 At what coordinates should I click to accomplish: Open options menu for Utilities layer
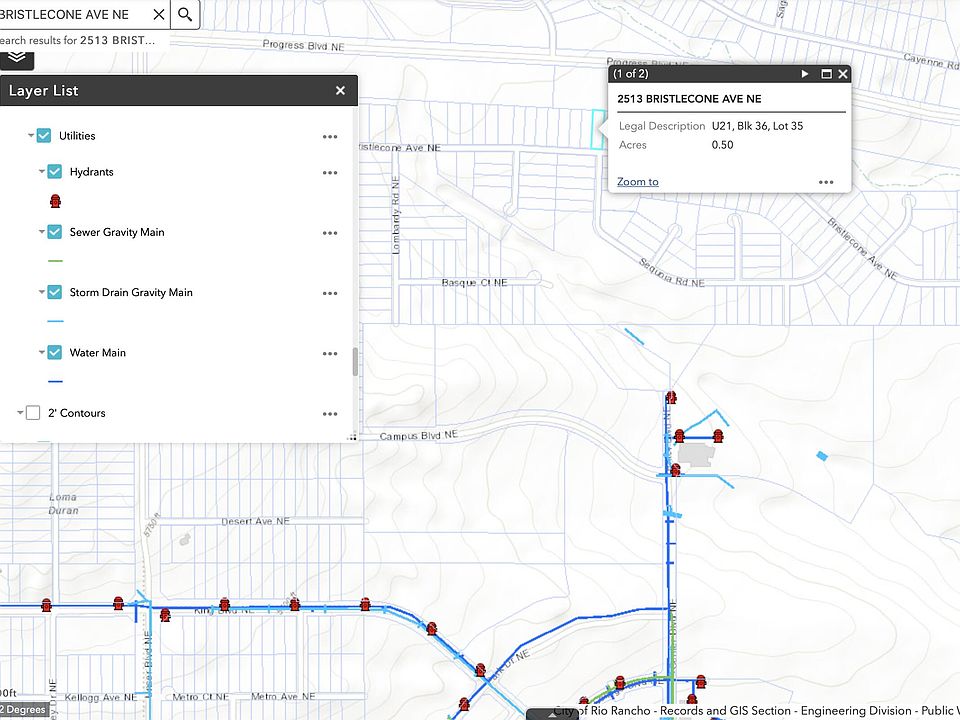(330, 137)
